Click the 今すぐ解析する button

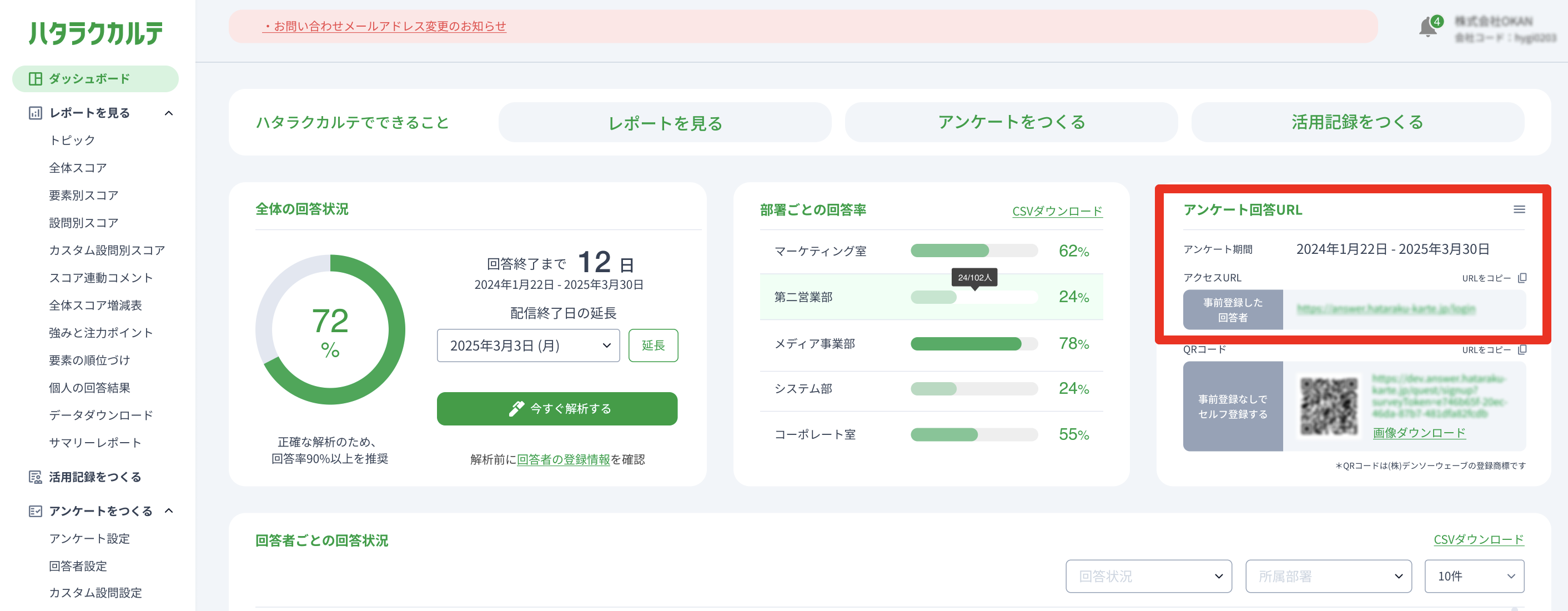point(557,409)
